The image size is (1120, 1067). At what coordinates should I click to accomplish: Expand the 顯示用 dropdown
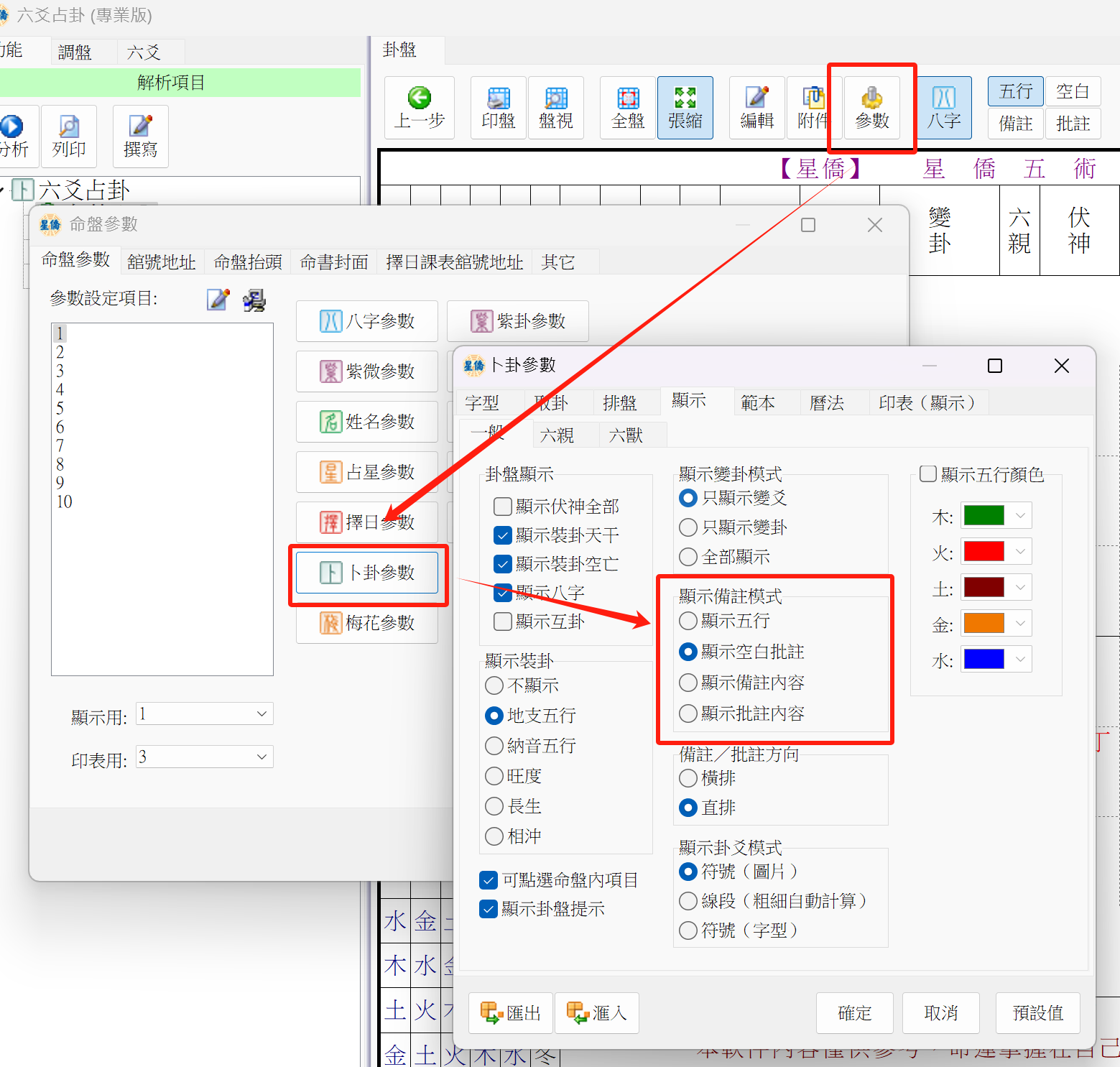pyautogui.click(x=262, y=713)
